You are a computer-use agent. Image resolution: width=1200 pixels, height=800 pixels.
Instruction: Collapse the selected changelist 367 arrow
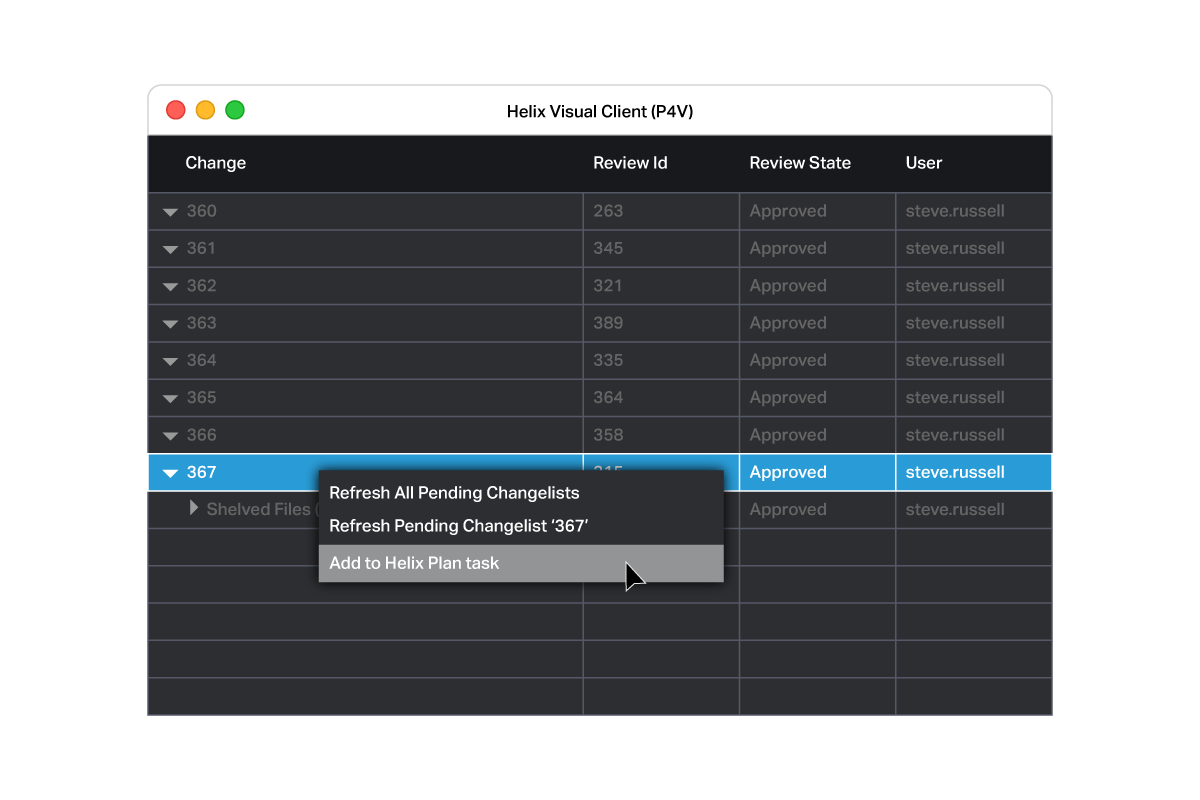[x=170, y=473]
